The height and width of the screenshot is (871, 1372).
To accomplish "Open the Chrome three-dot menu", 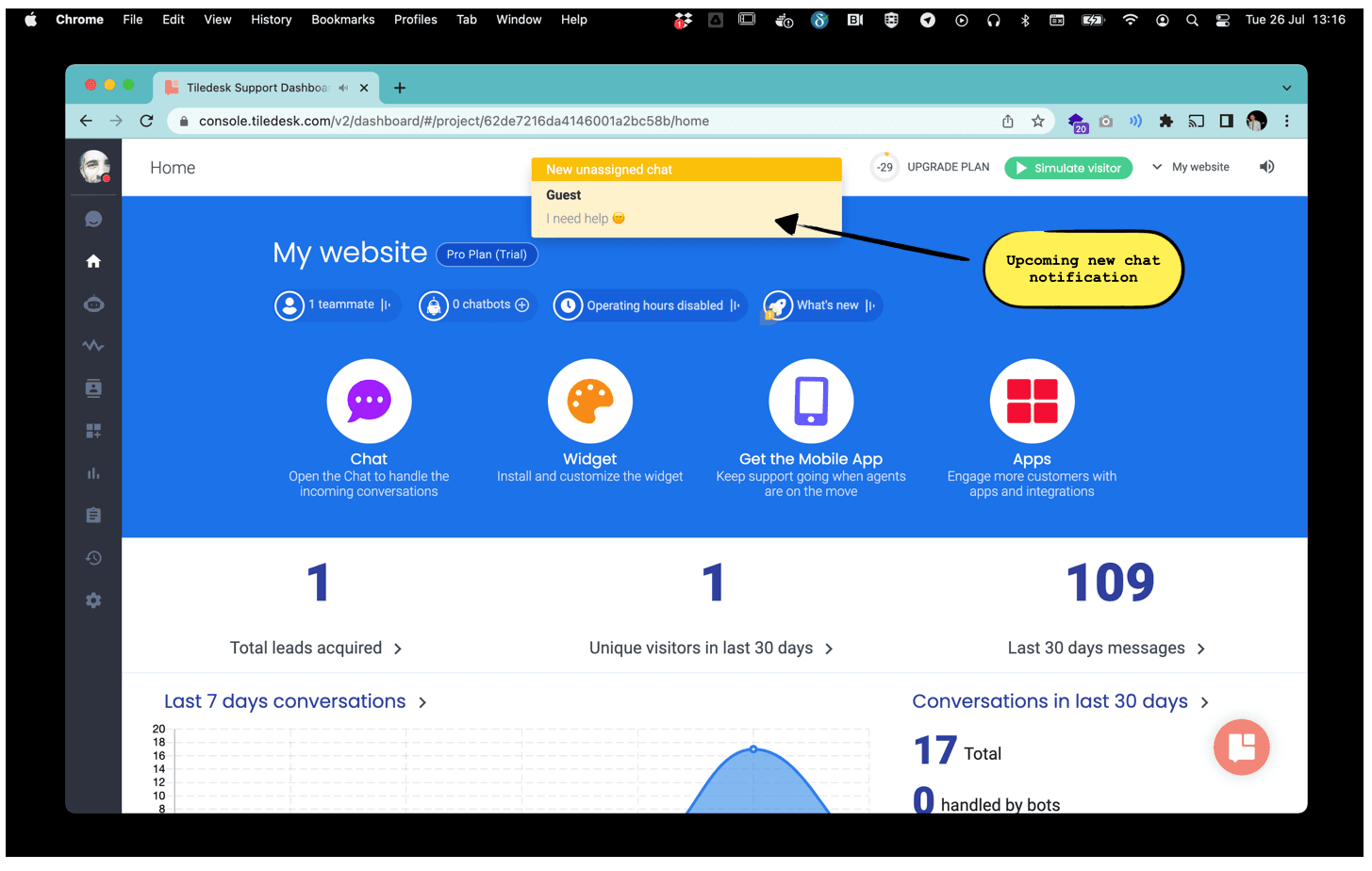I will click(x=1286, y=121).
